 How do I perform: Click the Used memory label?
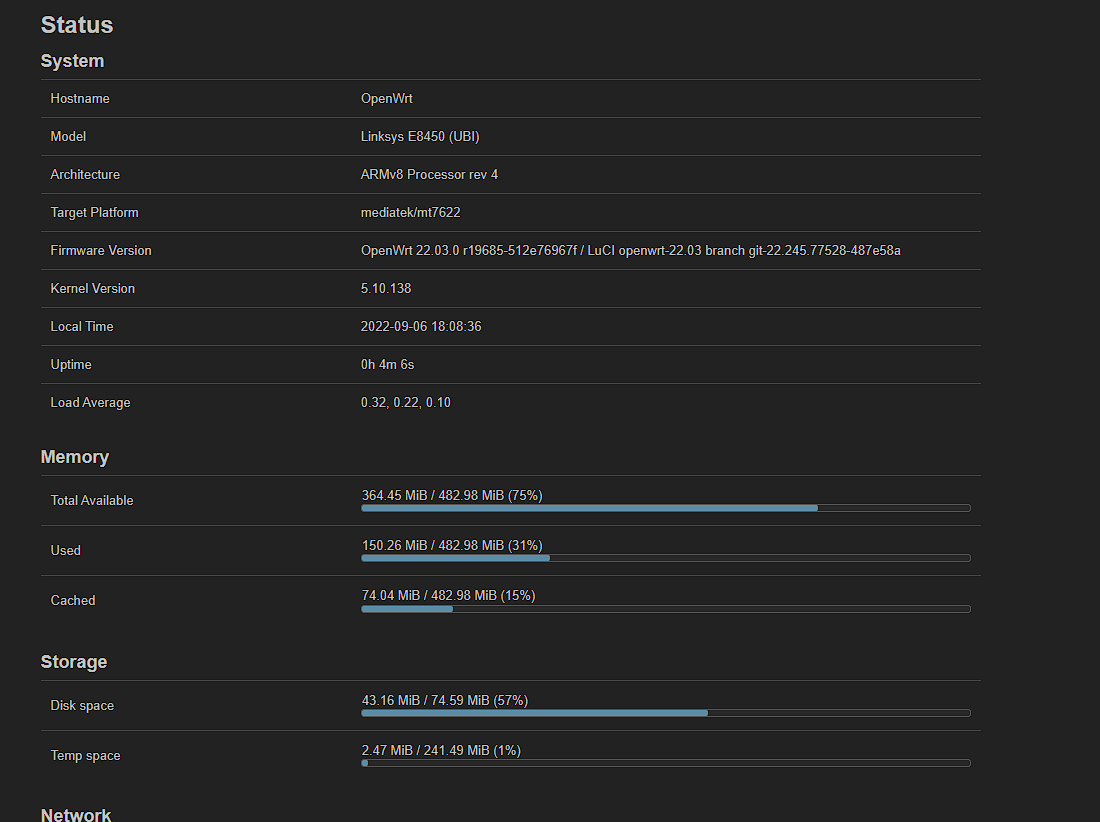coord(65,551)
